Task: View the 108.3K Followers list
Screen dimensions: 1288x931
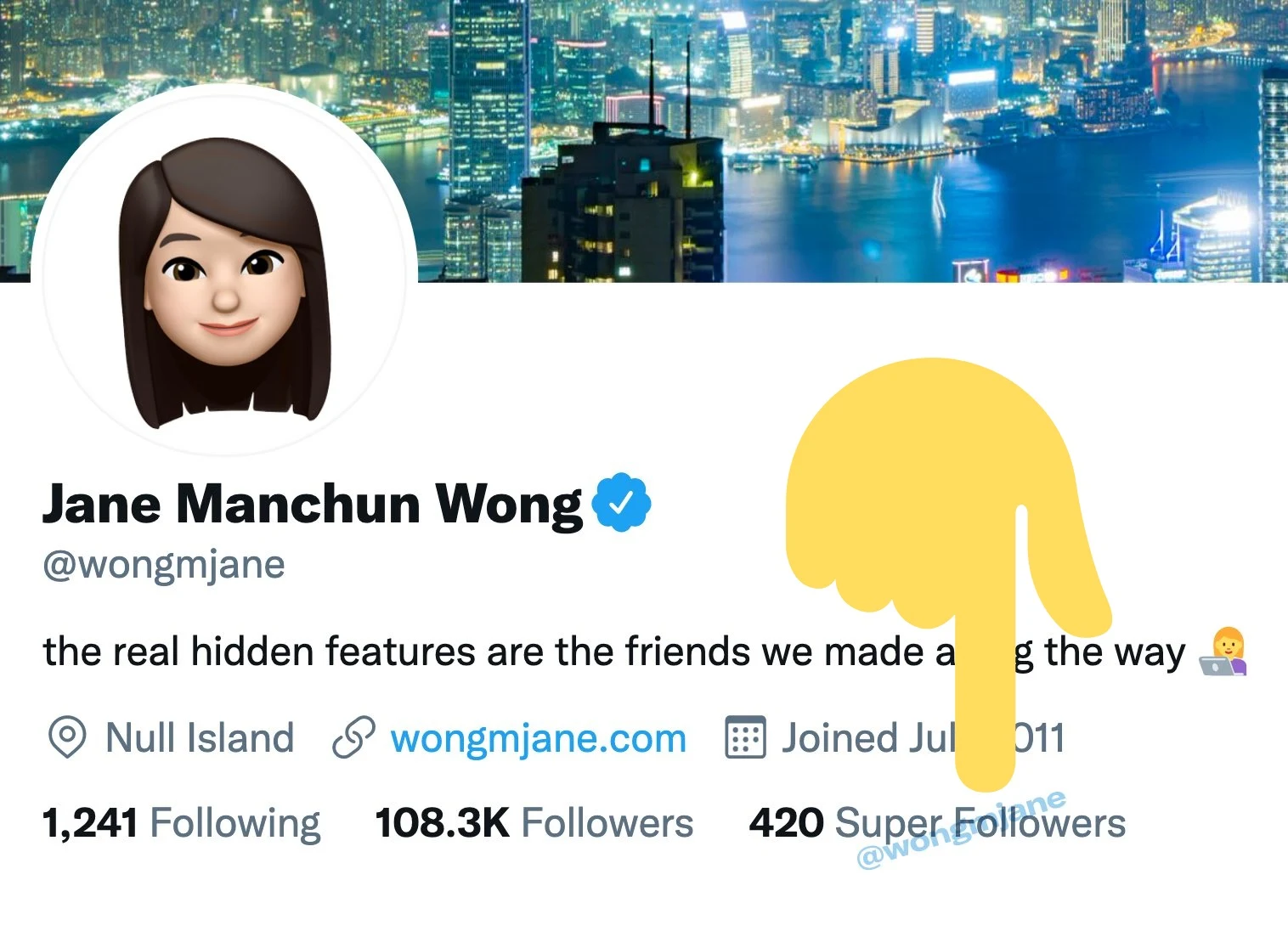Action: click(534, 823)
